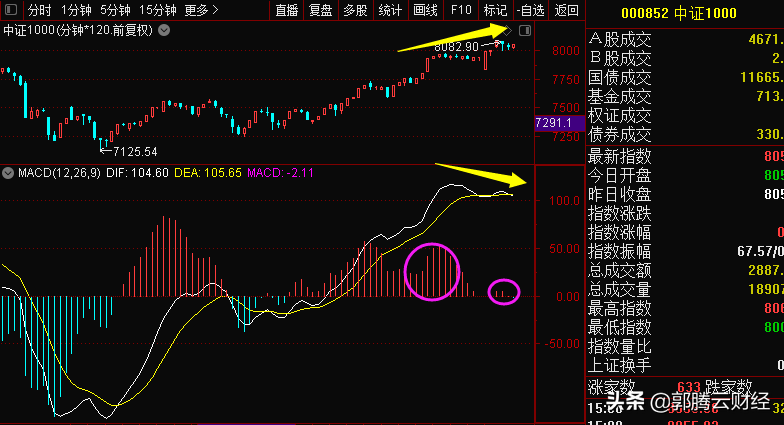
Task: Click the 标记 mark button
Action: (495, 10)
